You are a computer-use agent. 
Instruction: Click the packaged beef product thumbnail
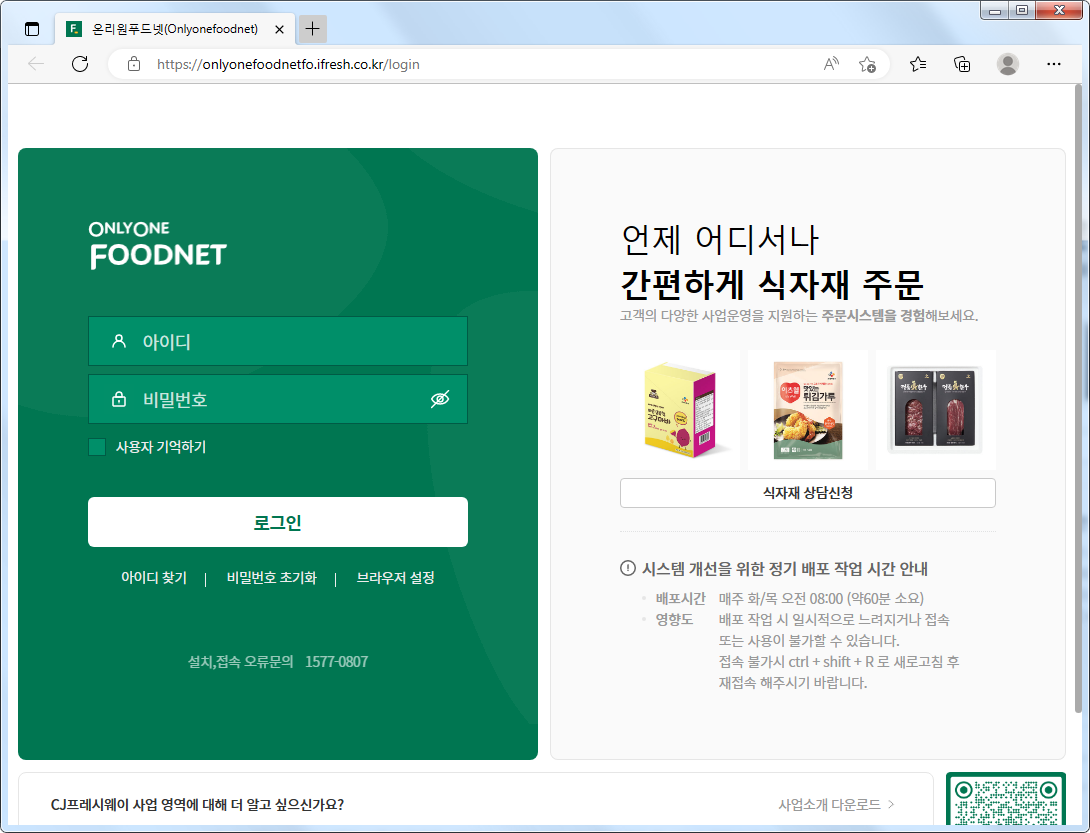(x=936, y=410)
